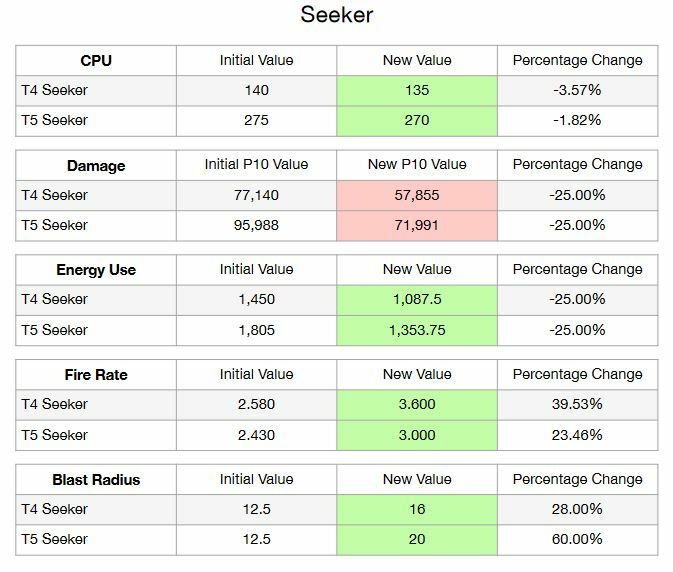Image resolution: width=673 pixels, height=572 pixels.
Task: Click the red cell showing 57,855
Action: (417, 195)
